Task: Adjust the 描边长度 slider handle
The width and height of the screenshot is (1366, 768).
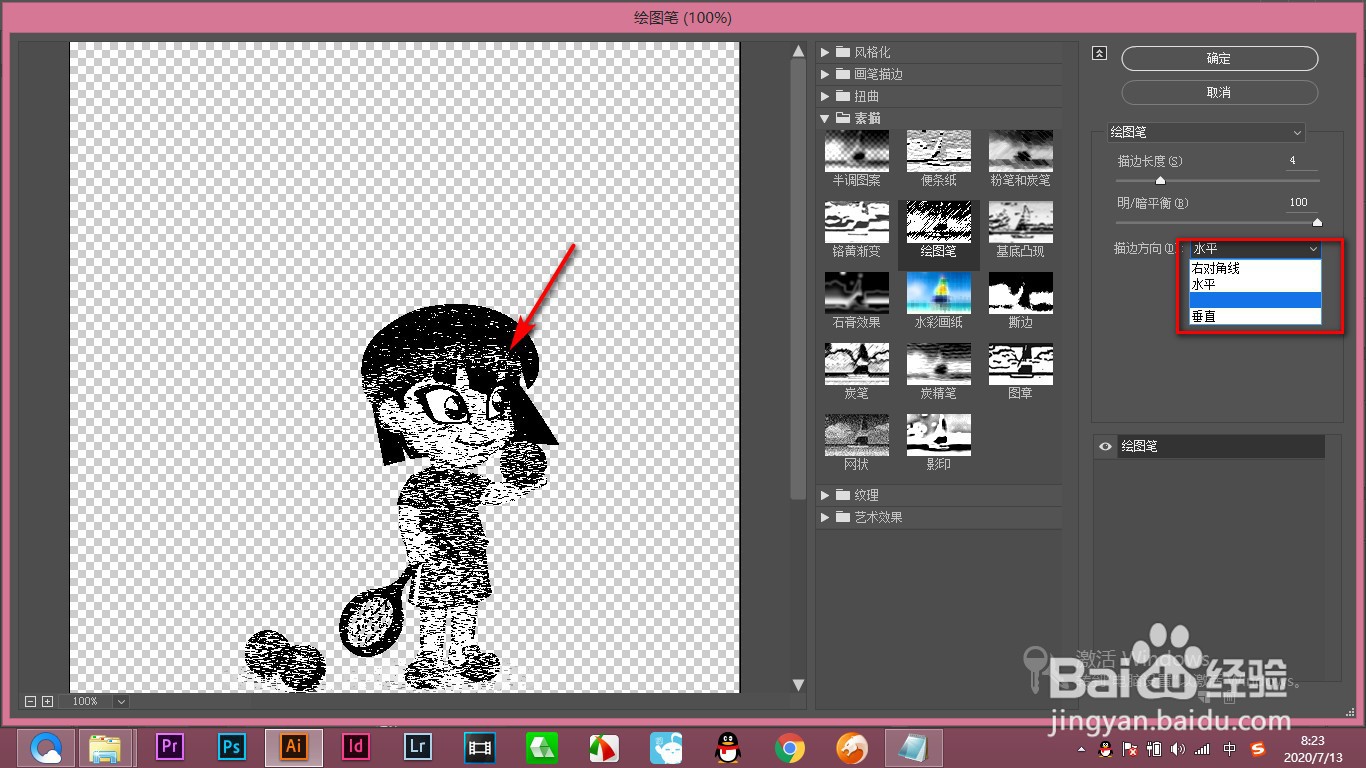Action: point(1160,181)
